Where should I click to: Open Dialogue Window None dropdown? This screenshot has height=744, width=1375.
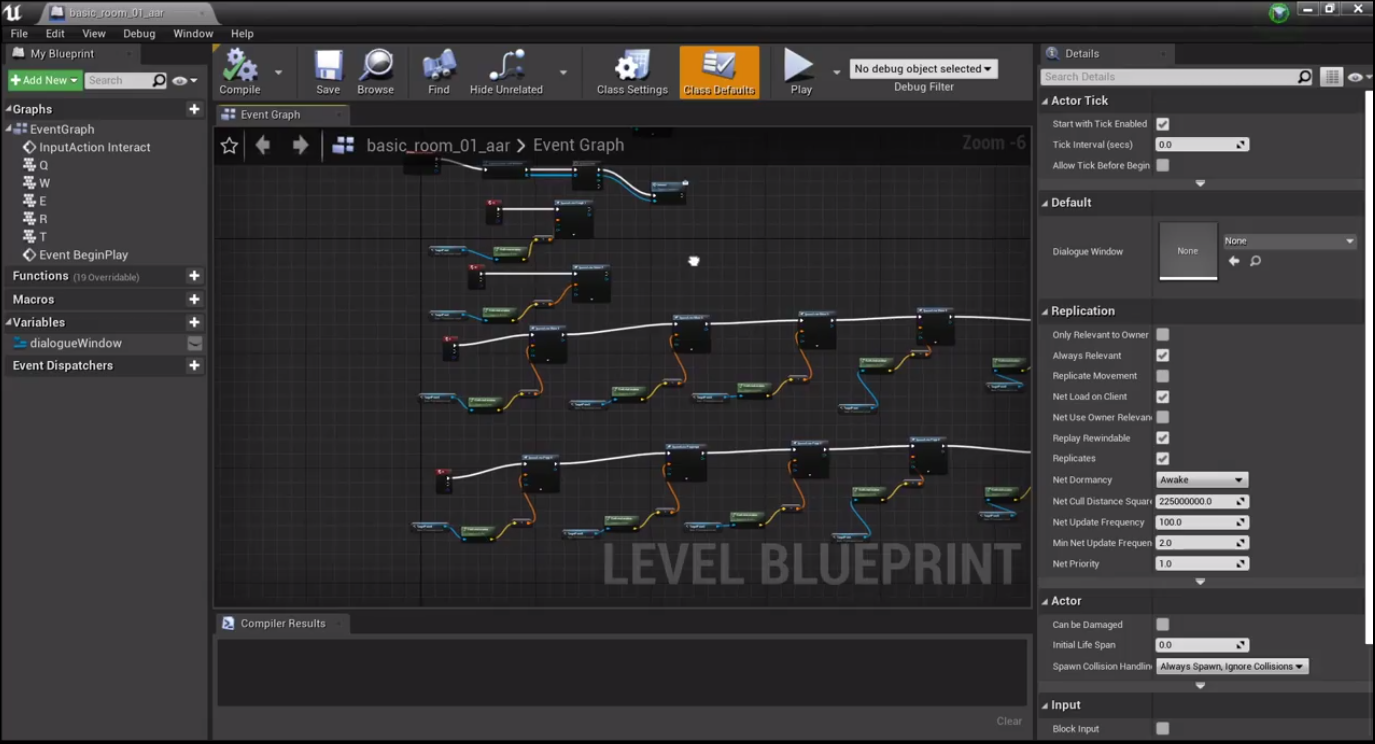pos(1289,241)
